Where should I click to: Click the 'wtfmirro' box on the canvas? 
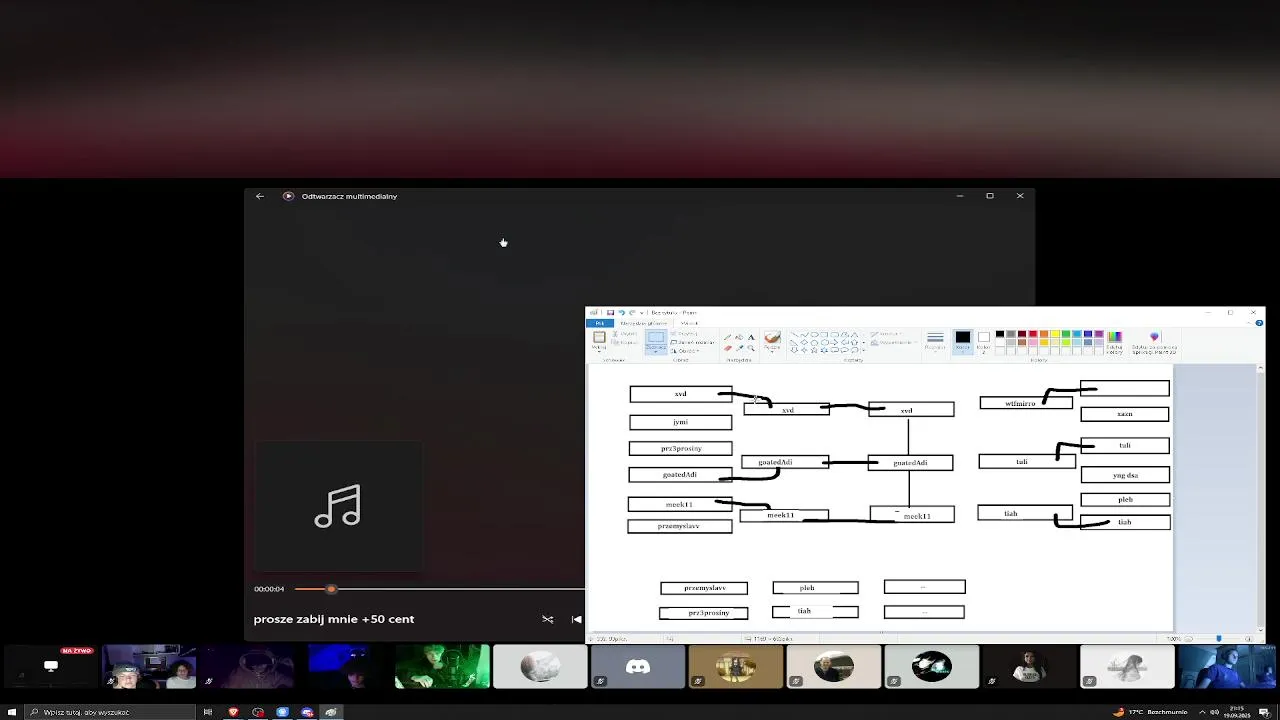pyautogui.click(x=1026, y=403)
